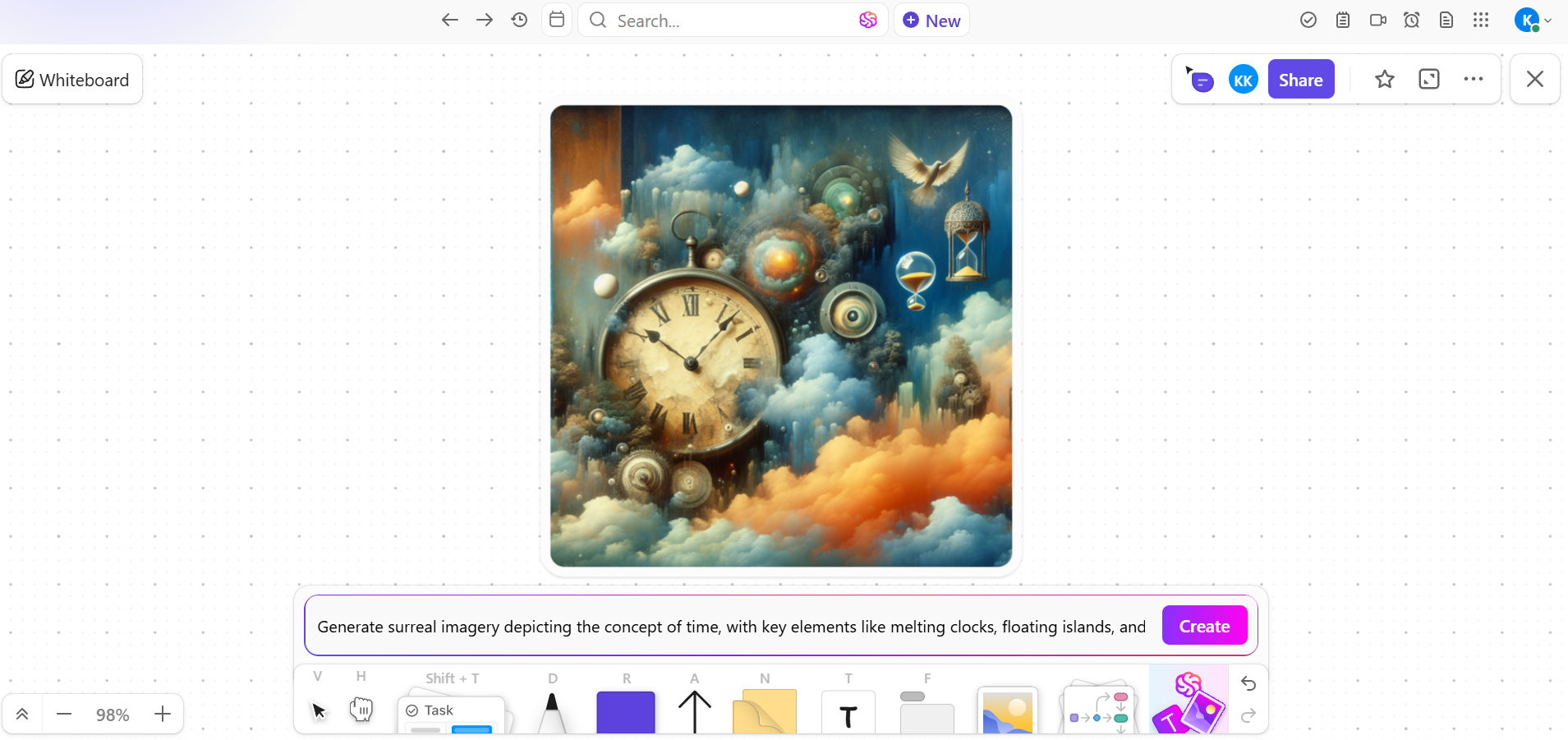Undo the last whiteboard action

[1247, 684]
